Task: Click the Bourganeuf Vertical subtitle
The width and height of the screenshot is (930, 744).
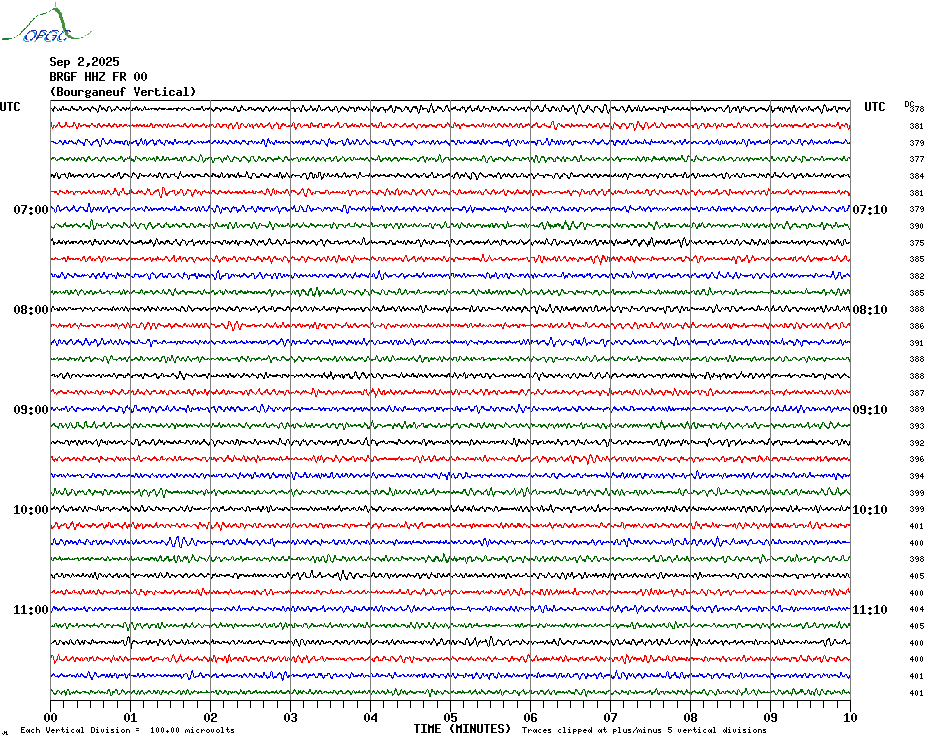Action: tap(123, 92)
